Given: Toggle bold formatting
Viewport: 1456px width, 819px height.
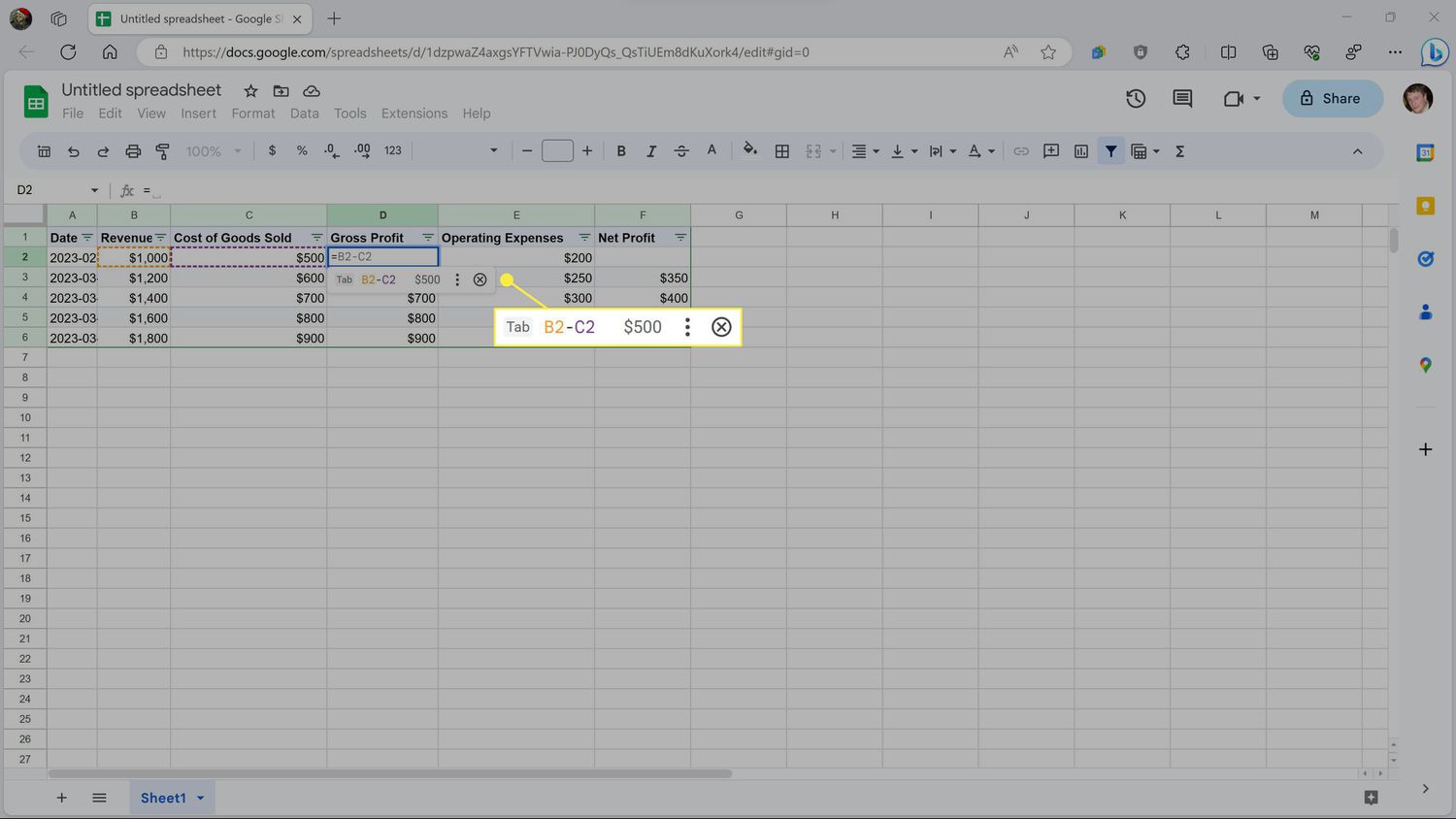Looking at the screenshot, I should point(621,151).
